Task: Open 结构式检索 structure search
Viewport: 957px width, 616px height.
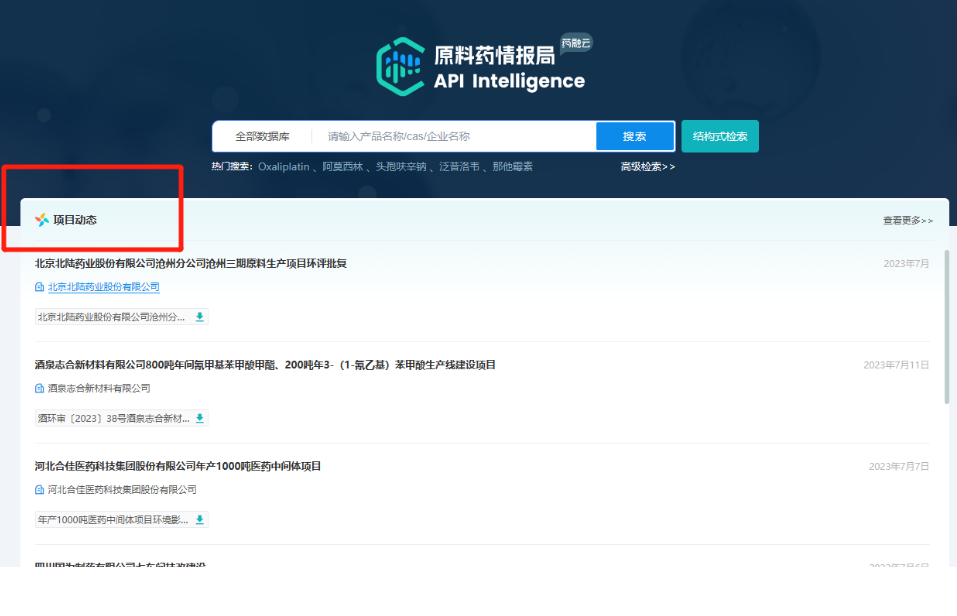Action: point(720,136)
